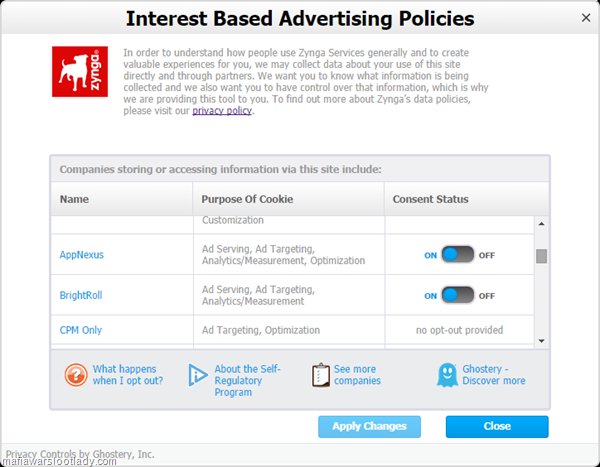The height and width of the screenshot is (467, 600).
Task: Click the blue Ghostery ghost icon
Action: point(447,375)
